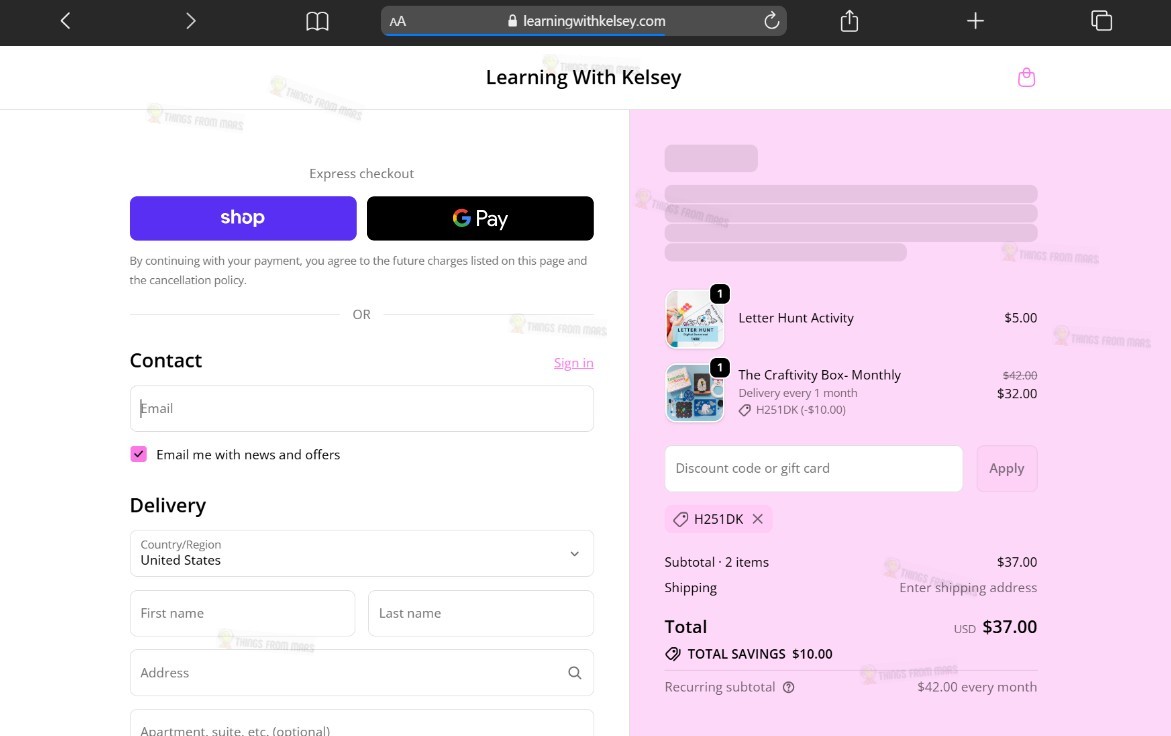Focus the Address field
Image resolution: width=1171 pixels, height=736 pixels.
pyautogui.click(x=361, y=673)
